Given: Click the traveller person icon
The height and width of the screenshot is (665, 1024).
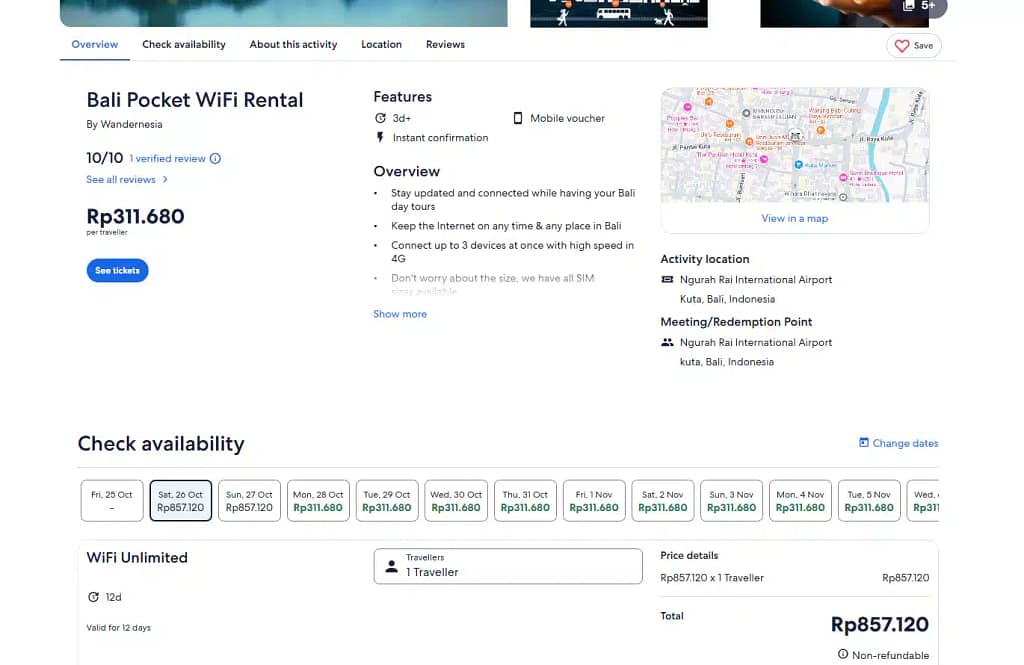Looking at the screenshot, I should pos(392,566).
